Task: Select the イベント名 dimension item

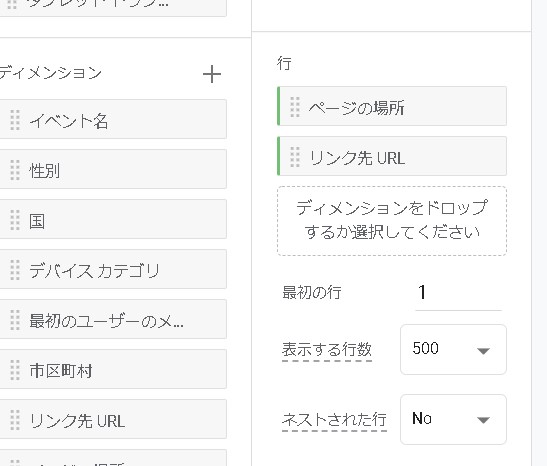Action: tap(113, 119)
